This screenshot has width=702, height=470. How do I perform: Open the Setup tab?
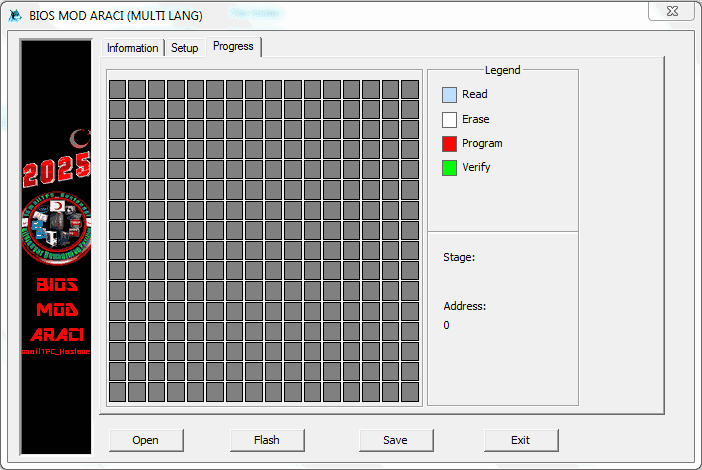[x=184, y=48]
